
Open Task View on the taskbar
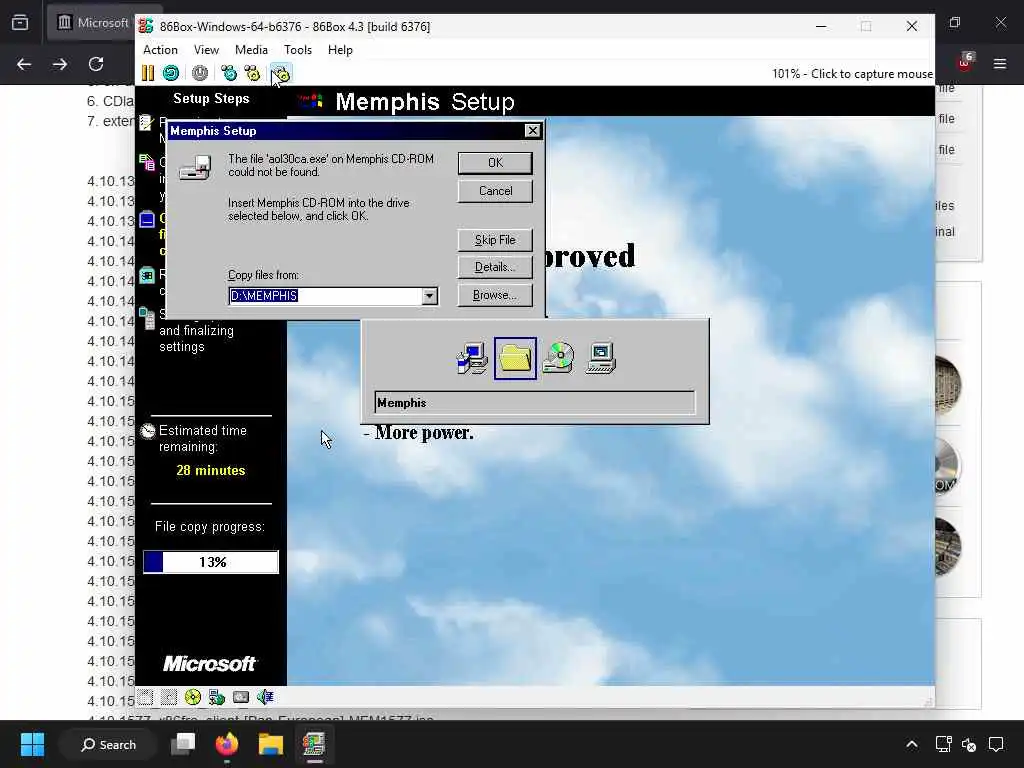click(183, 744)
